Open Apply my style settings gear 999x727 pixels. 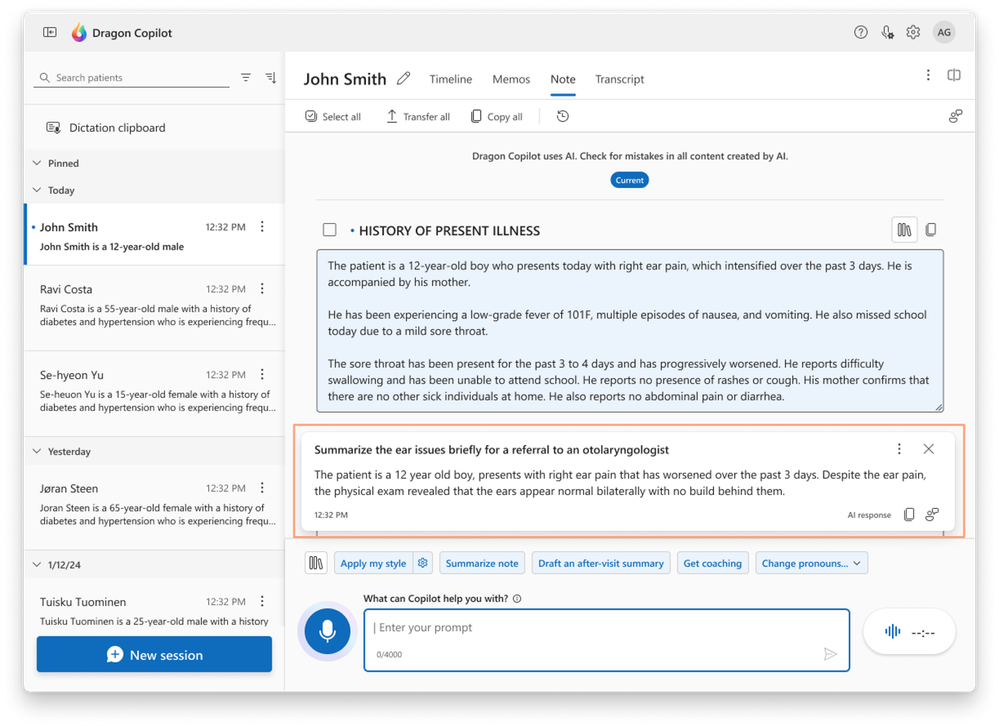(422, 563)
